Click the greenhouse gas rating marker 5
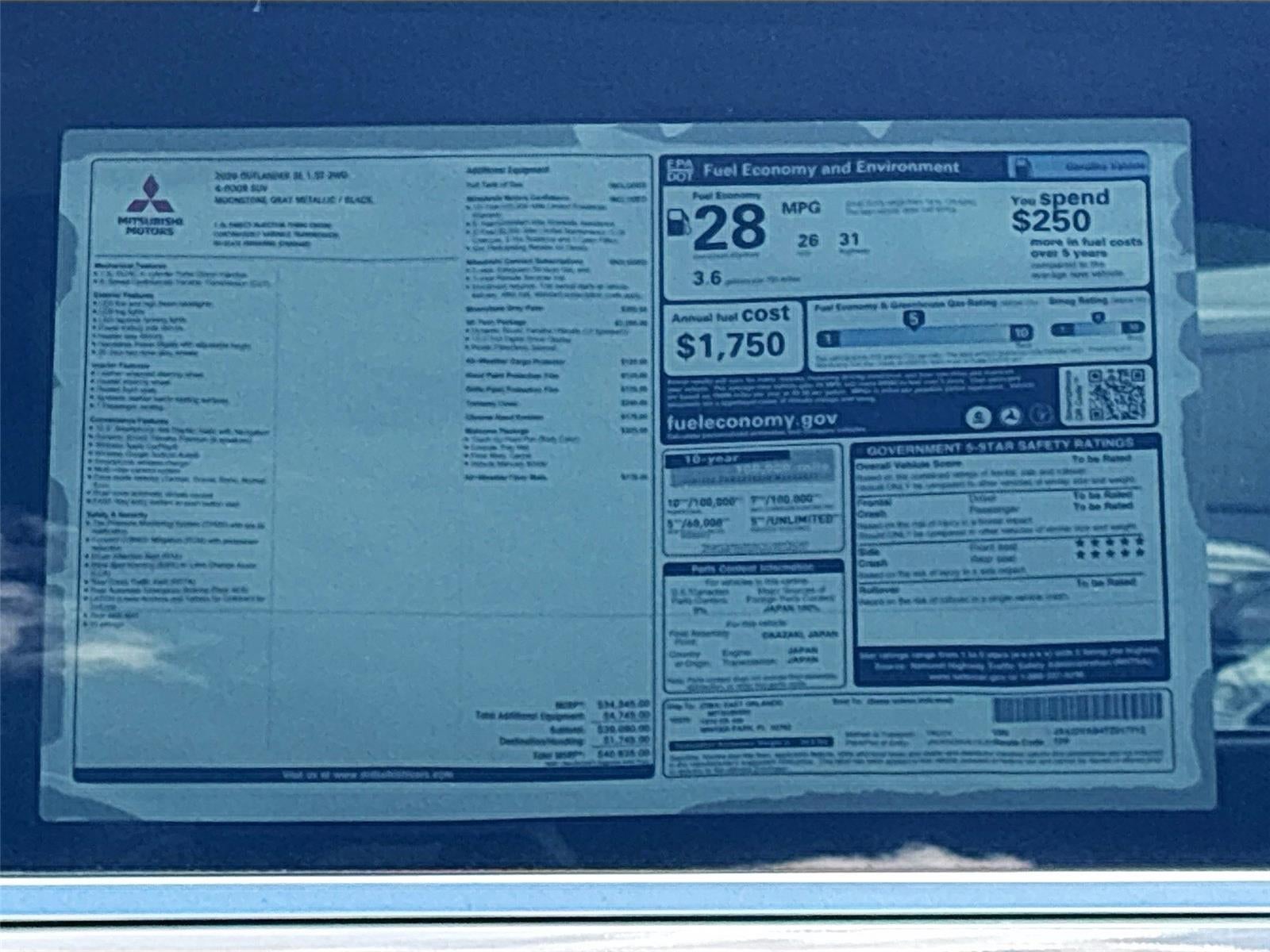This screenshot has width=1270, height=952. coord(914,320)
